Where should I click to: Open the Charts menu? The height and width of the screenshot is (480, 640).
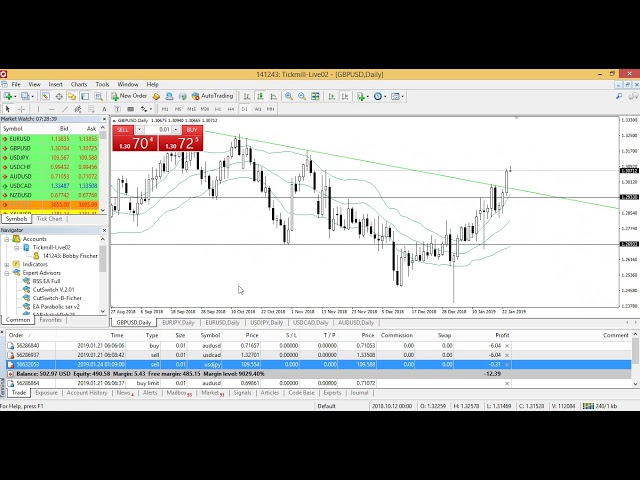(79, 84)
